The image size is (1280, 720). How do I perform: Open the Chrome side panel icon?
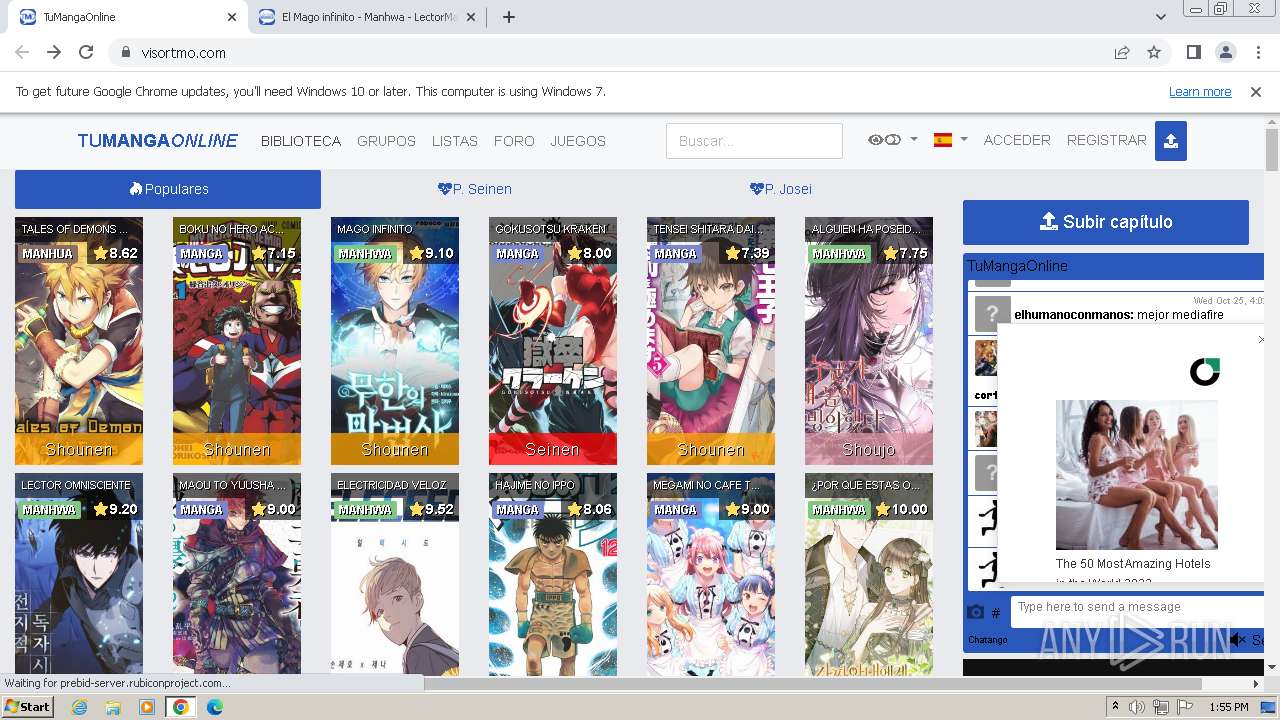click(1194, 53)
